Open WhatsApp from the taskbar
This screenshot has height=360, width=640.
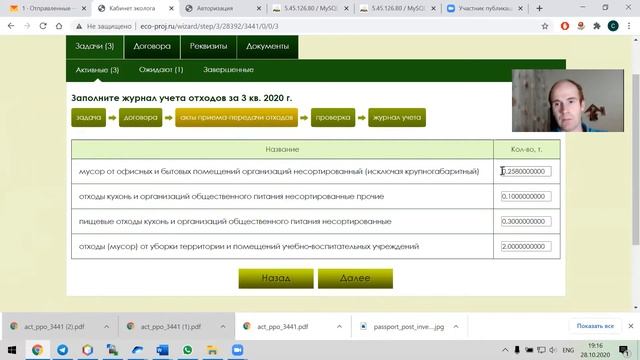coord(187,350)
